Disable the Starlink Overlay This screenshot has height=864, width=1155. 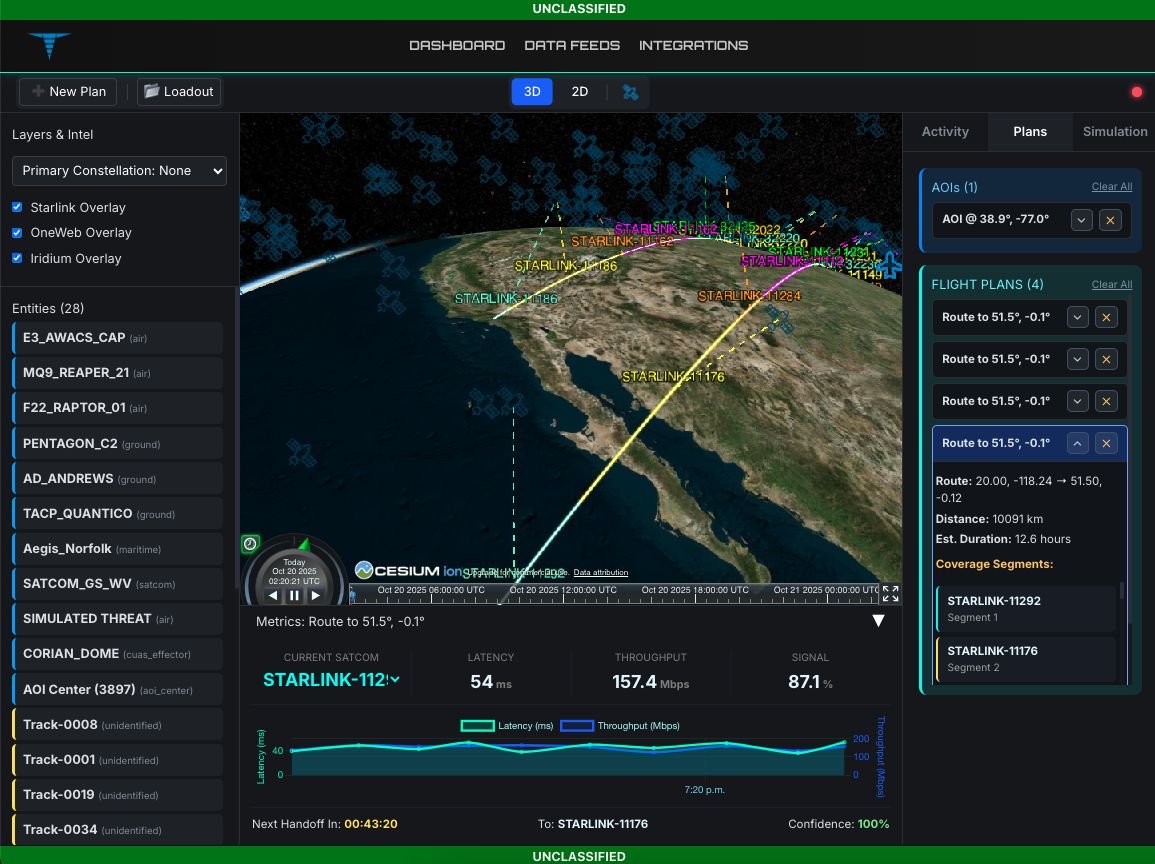pos(16,207)
